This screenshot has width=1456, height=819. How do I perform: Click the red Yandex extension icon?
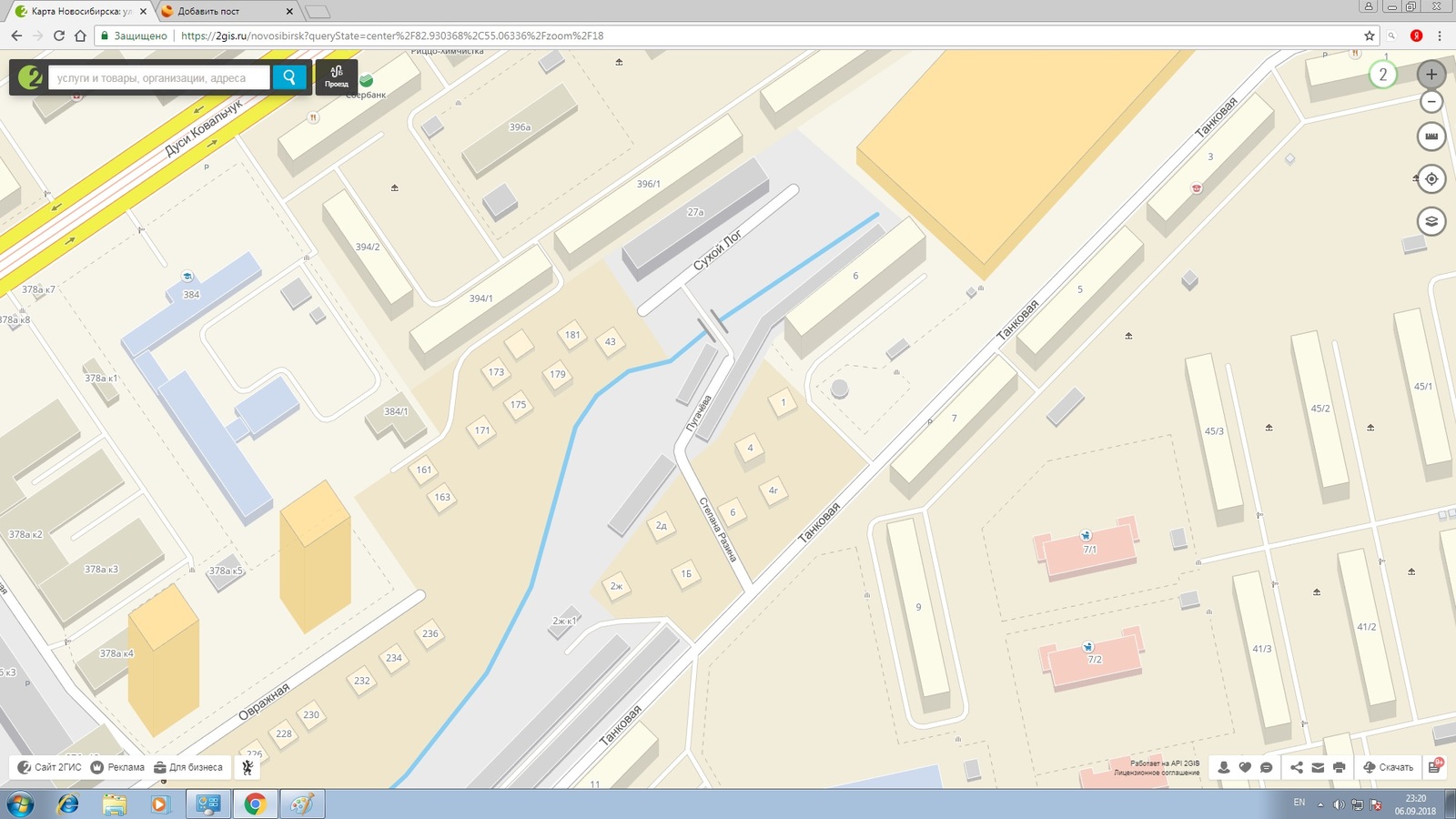click(x=1416, y=35)
